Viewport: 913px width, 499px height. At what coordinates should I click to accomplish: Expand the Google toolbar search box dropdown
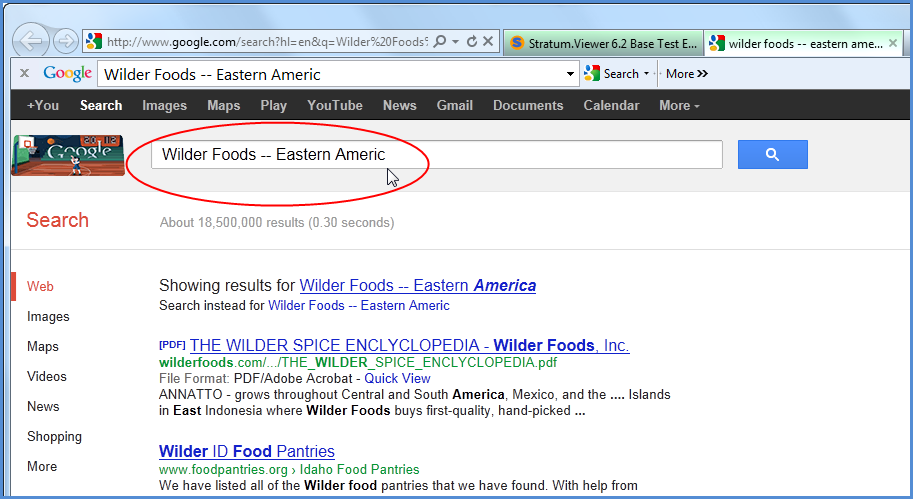coord(571,74)
